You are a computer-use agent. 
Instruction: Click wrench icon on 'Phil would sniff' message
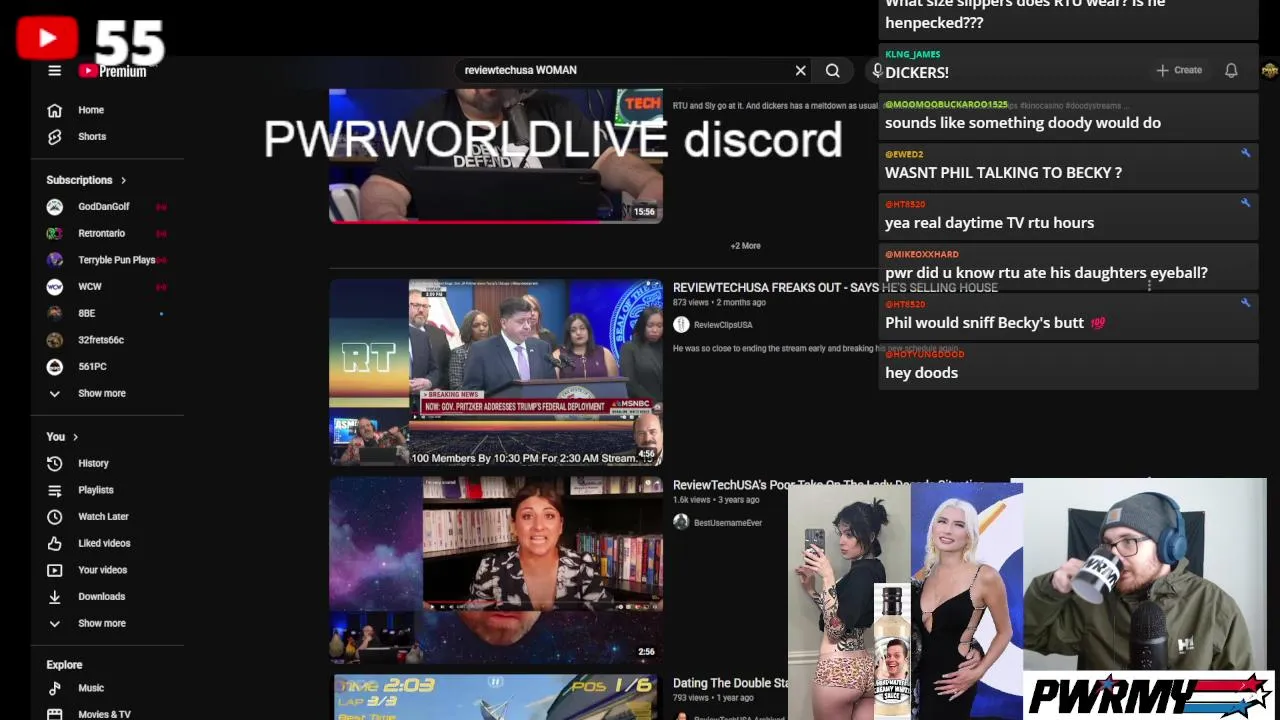(1246, 303)
